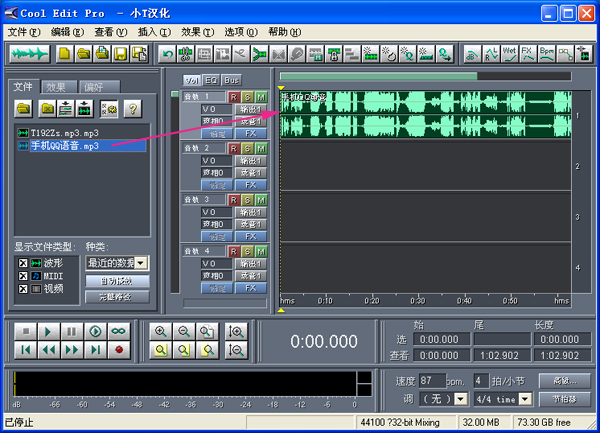Click the Undo toolbar icon
This screenshot has width=600, height=433.
pos(167,54)
